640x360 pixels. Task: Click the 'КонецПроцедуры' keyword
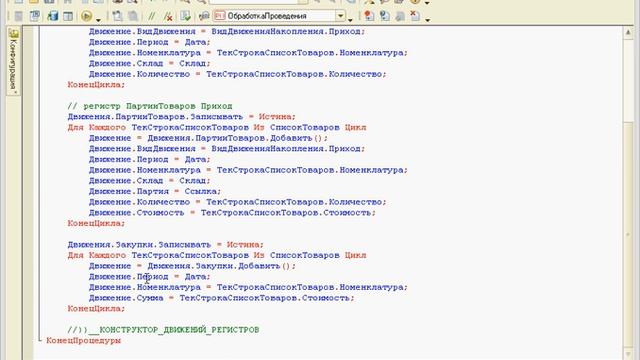pyautogui.click(x=83, y=340)
